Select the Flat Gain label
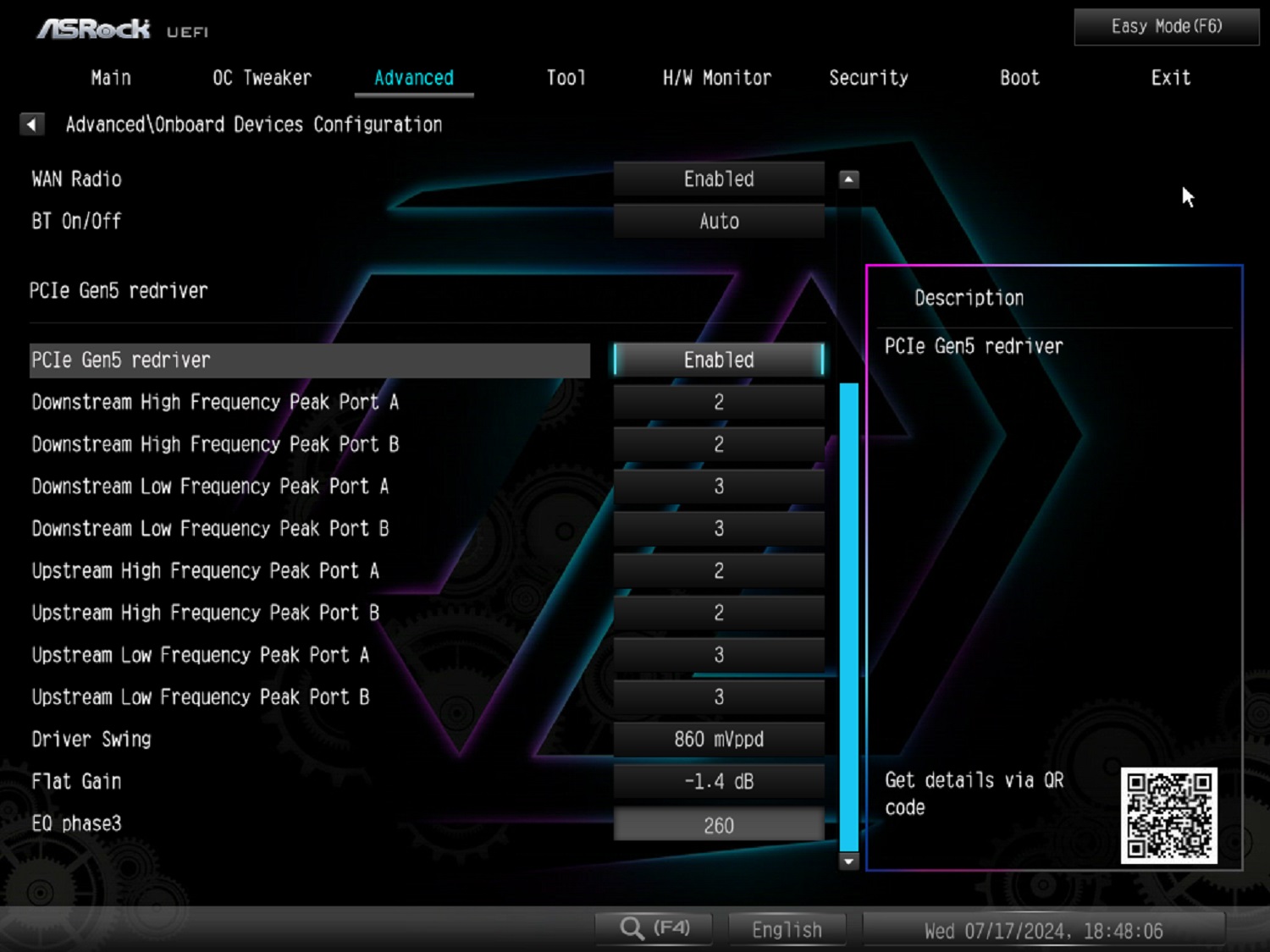1270x952 pixels. (77, 782)
